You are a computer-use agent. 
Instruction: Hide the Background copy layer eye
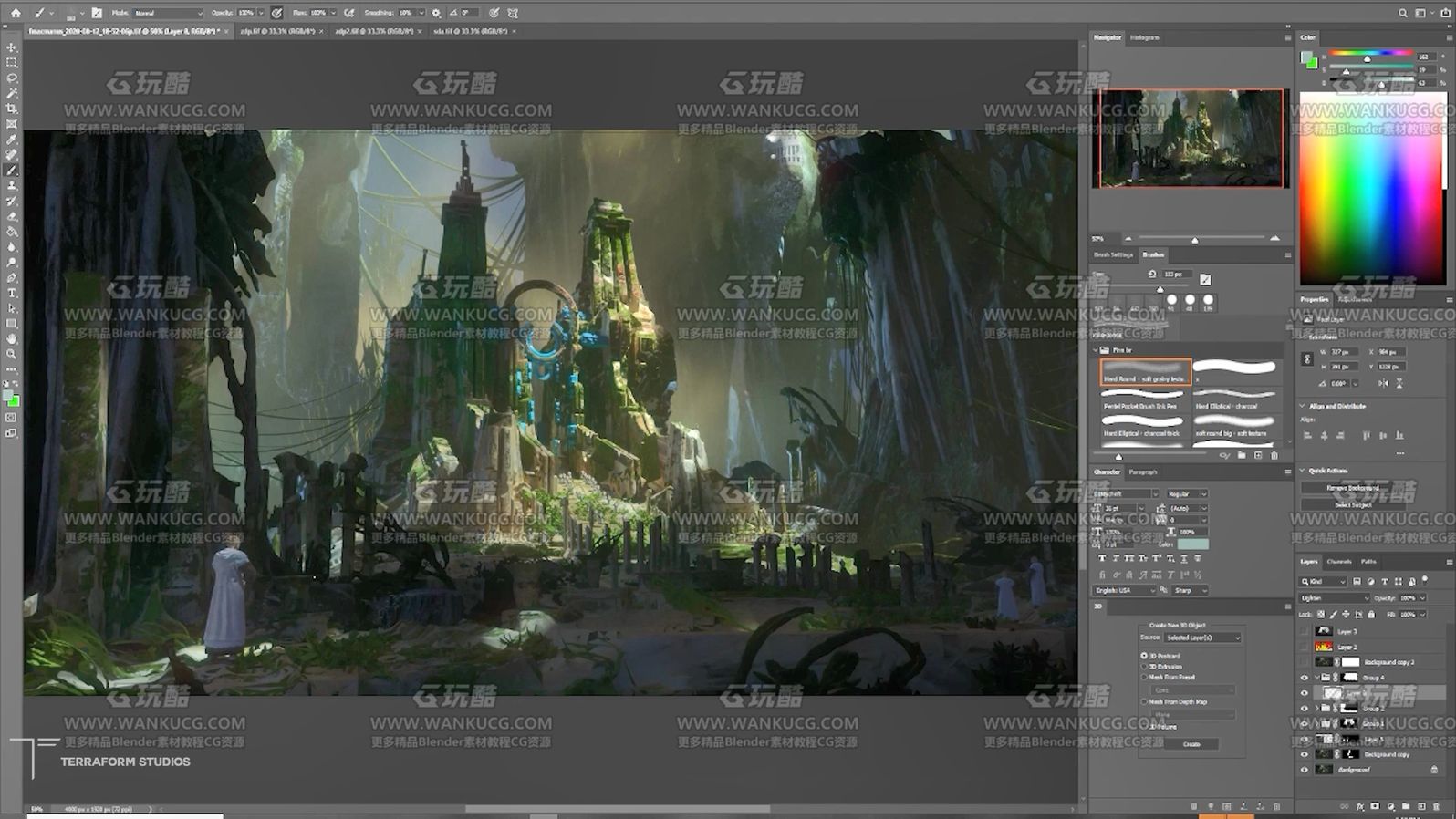click(x=1305, y=754)
